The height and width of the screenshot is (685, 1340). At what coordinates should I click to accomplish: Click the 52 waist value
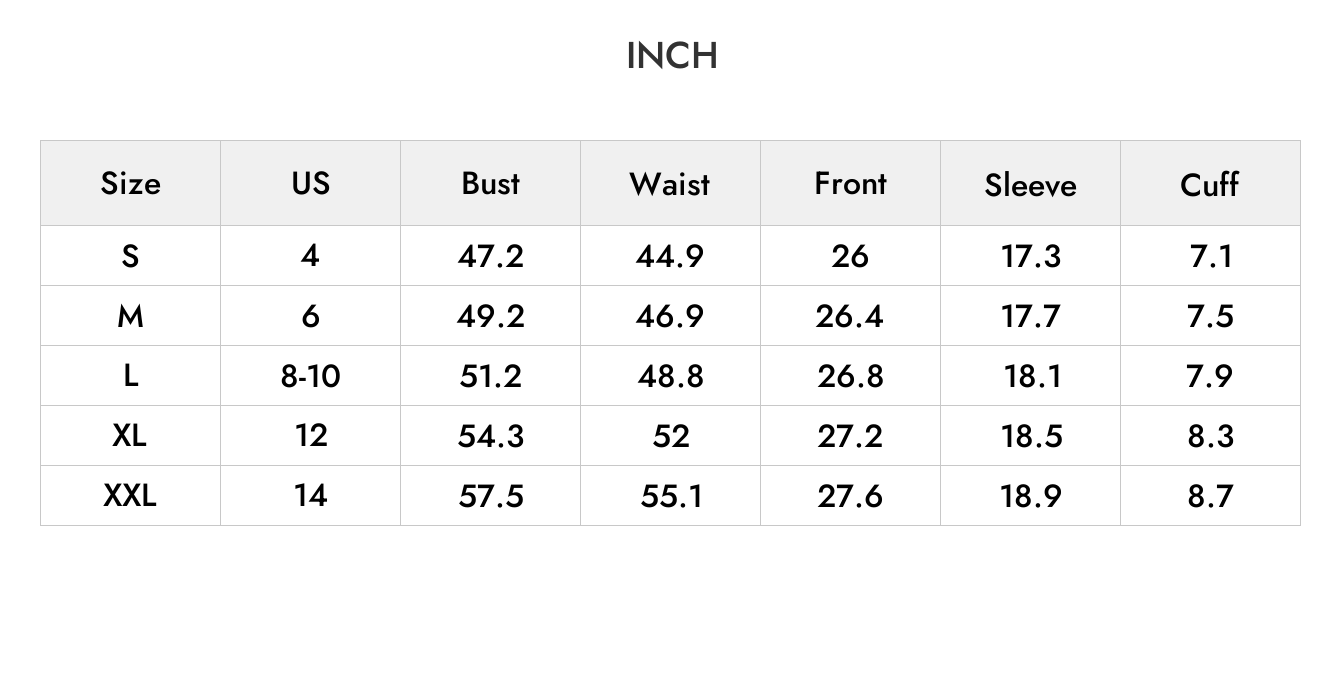point(670,436)
